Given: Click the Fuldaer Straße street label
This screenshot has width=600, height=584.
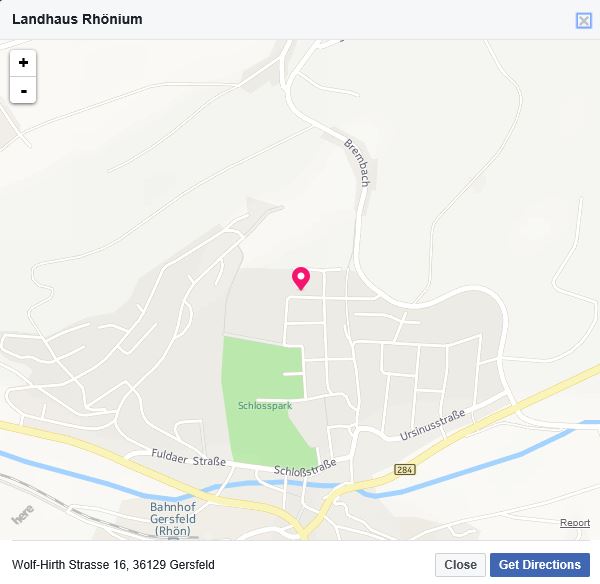Looking at the screenshot, I should click(x=189, y=458).
